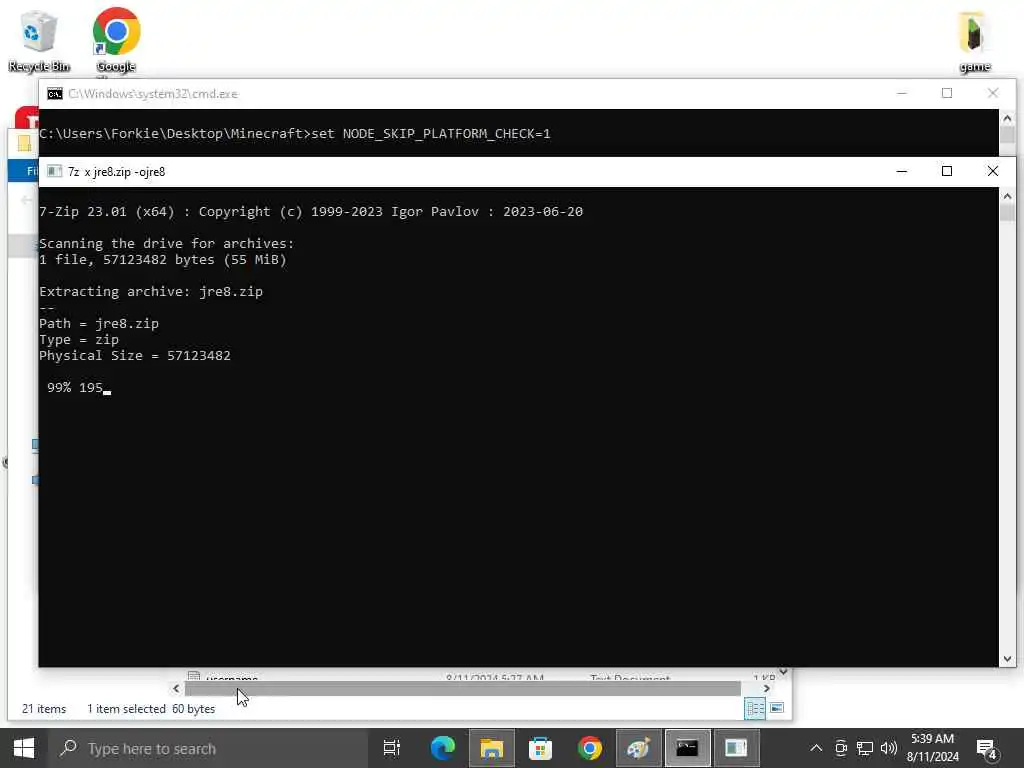Switch Explorer to details view icon
This screenshot has width=1024, height=768.
pos(755,709)
